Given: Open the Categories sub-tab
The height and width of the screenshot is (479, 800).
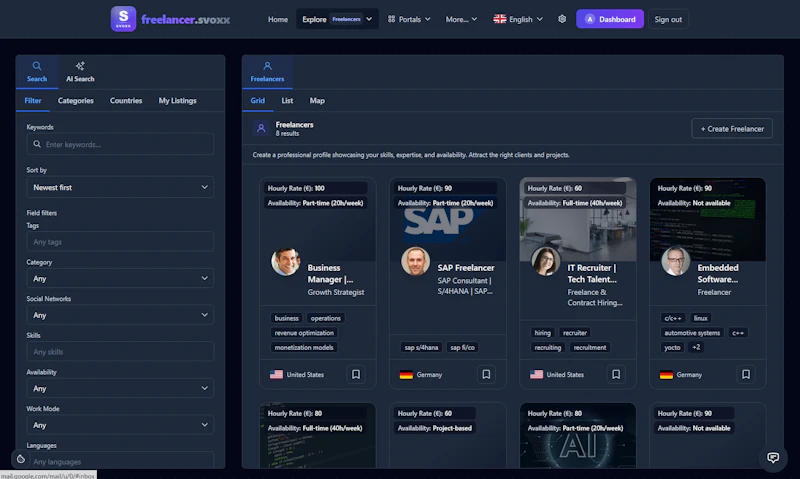Looking at the screenshot, I should click(x=76, y=100).
